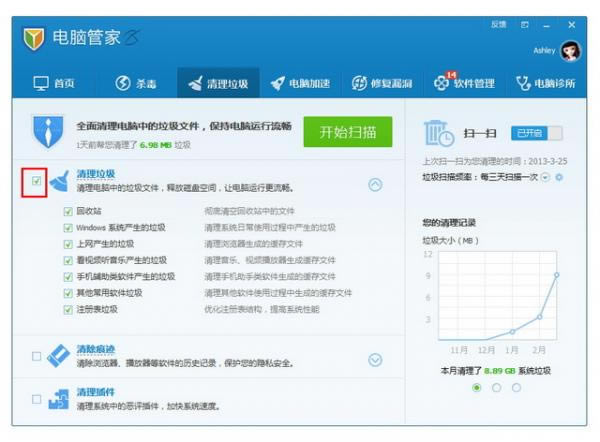
Task: Click the green 开始扫描 button
Action: tap(348, 133)
